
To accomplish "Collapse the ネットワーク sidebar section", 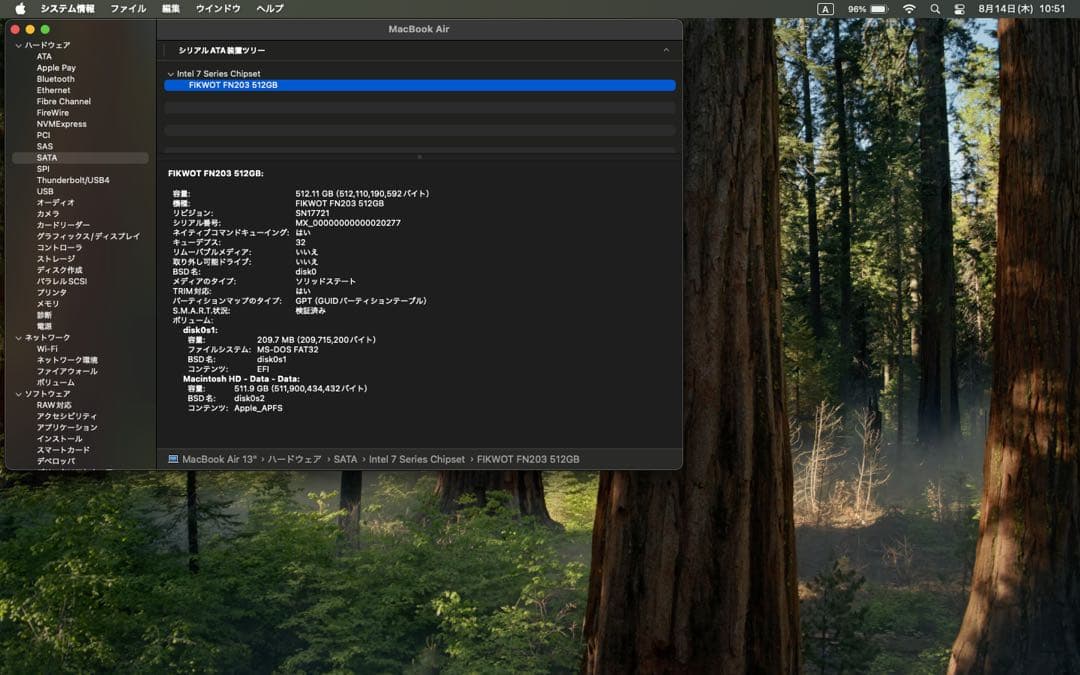I will point(18,338).
